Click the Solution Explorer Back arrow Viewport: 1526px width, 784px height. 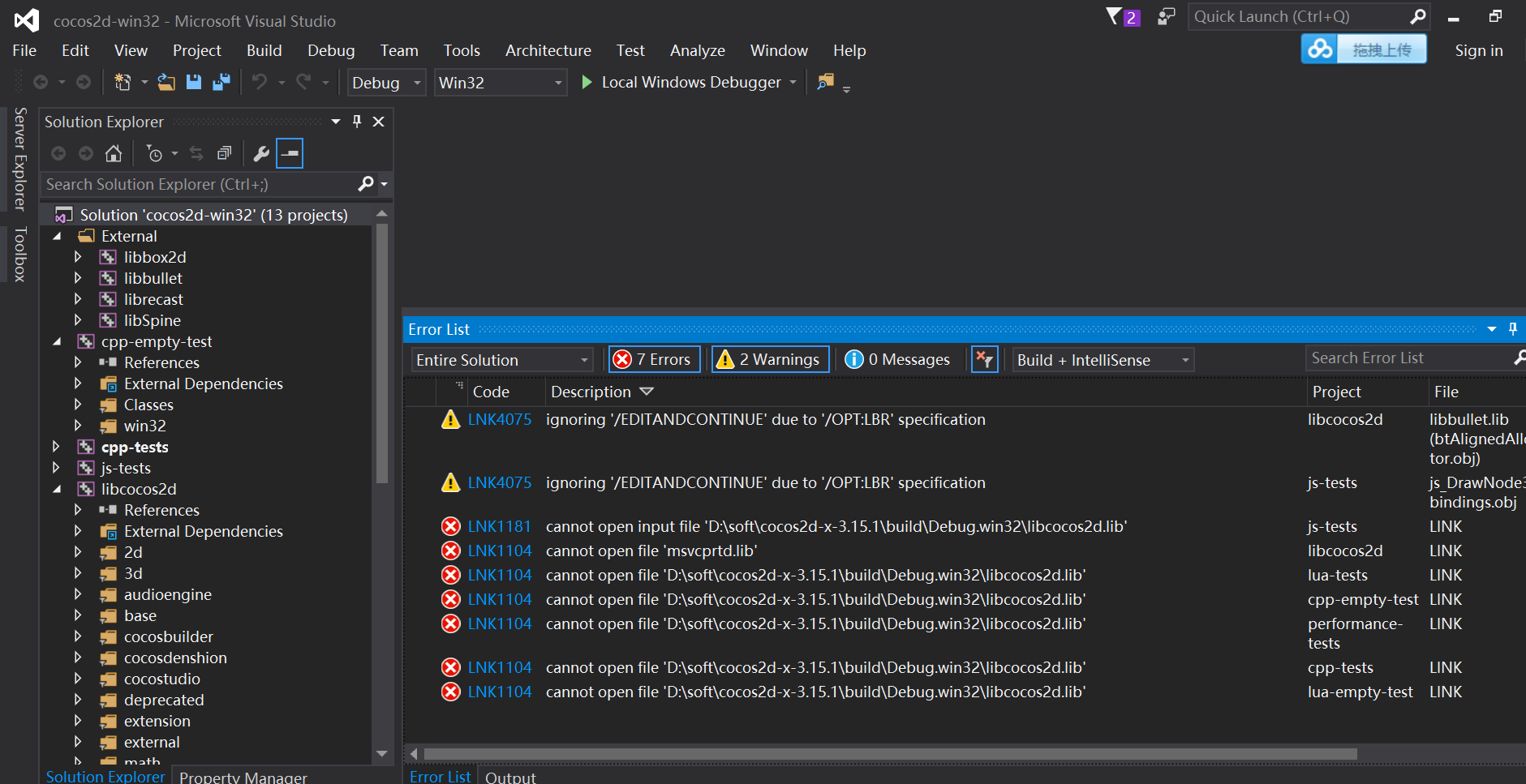58,153
